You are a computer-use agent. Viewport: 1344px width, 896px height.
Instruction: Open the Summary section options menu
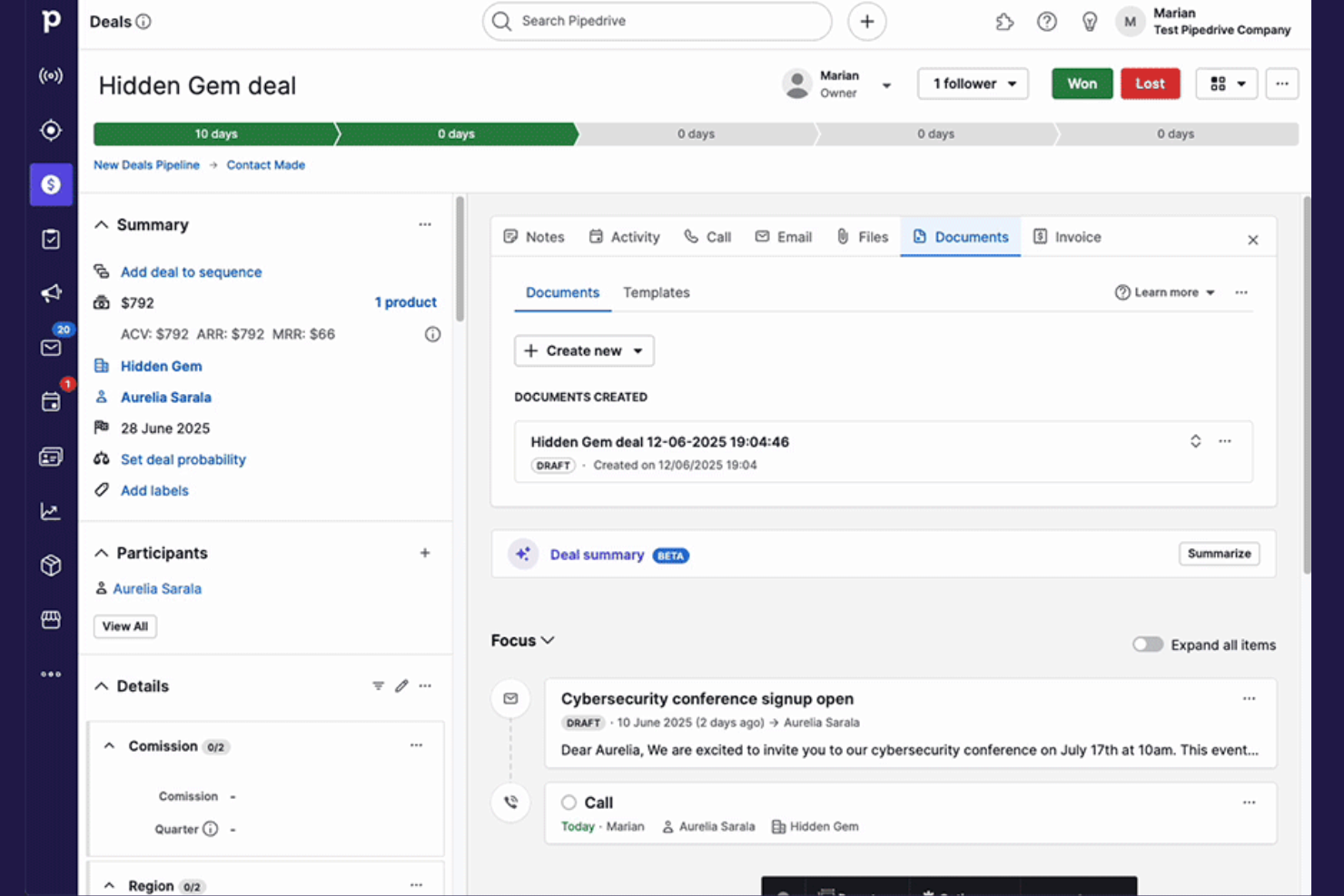point(425,224)
